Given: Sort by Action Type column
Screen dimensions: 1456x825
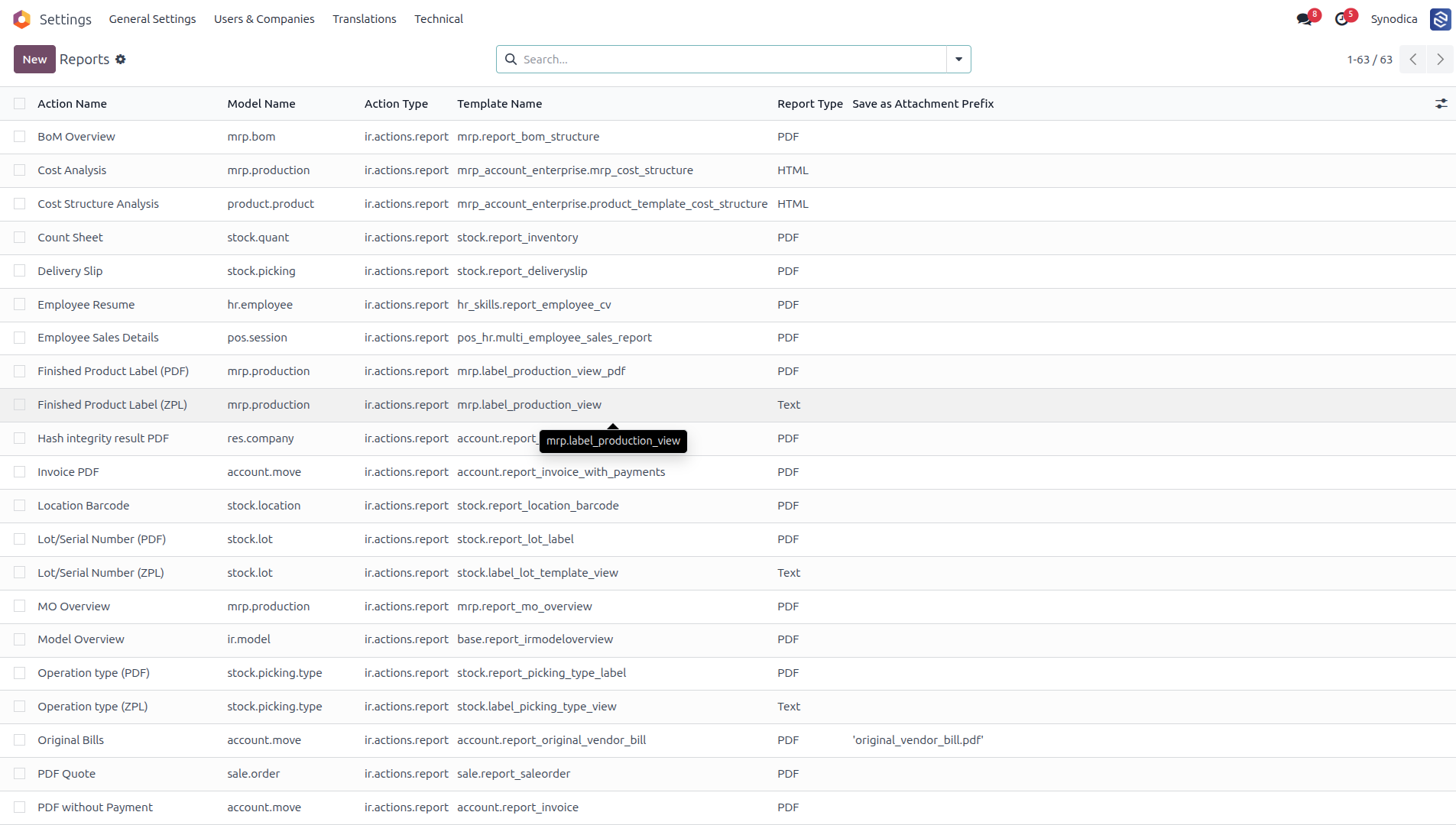Looking at the screenshot, I should click(x=396, y=104).
